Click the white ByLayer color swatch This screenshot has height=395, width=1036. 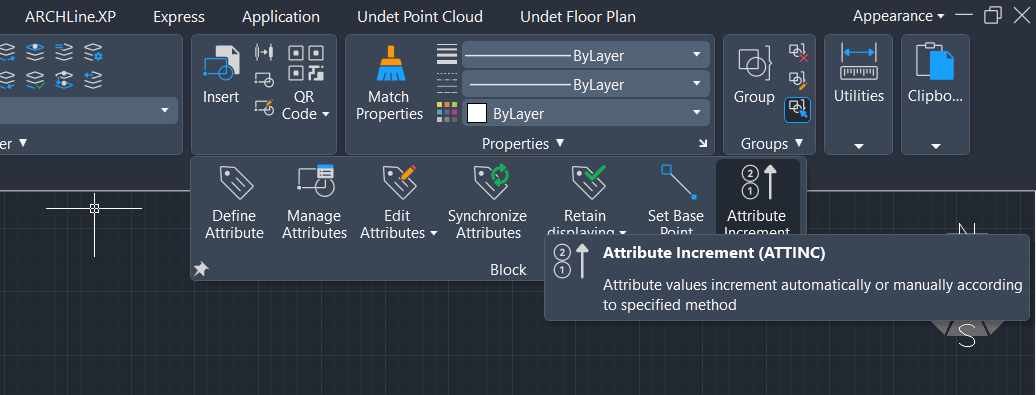pyautogui.click(x=477, y=113)
